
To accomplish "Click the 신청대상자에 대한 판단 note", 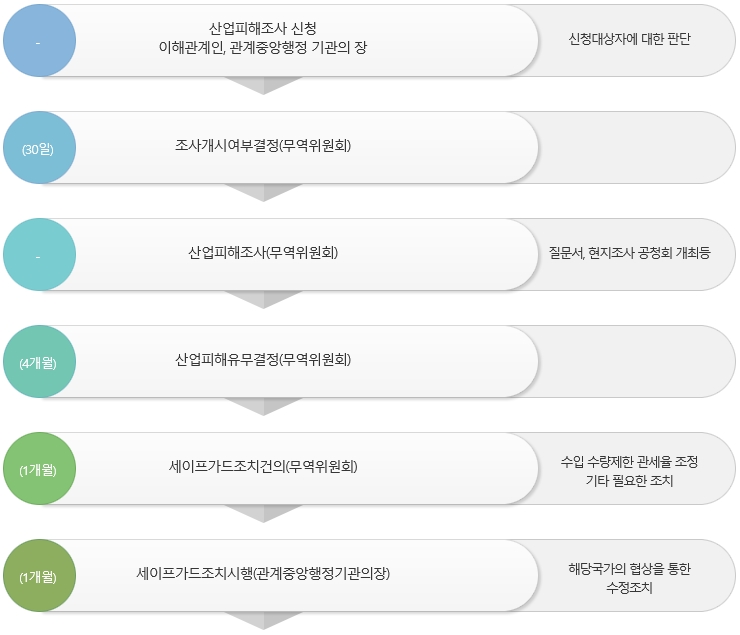I will (x=630, y=39).
